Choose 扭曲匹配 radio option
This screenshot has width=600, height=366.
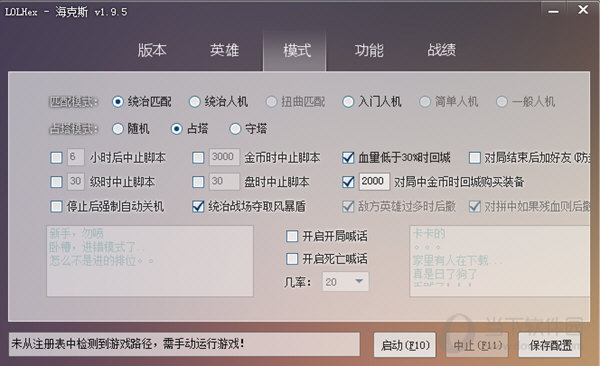[x=272, y=102]
